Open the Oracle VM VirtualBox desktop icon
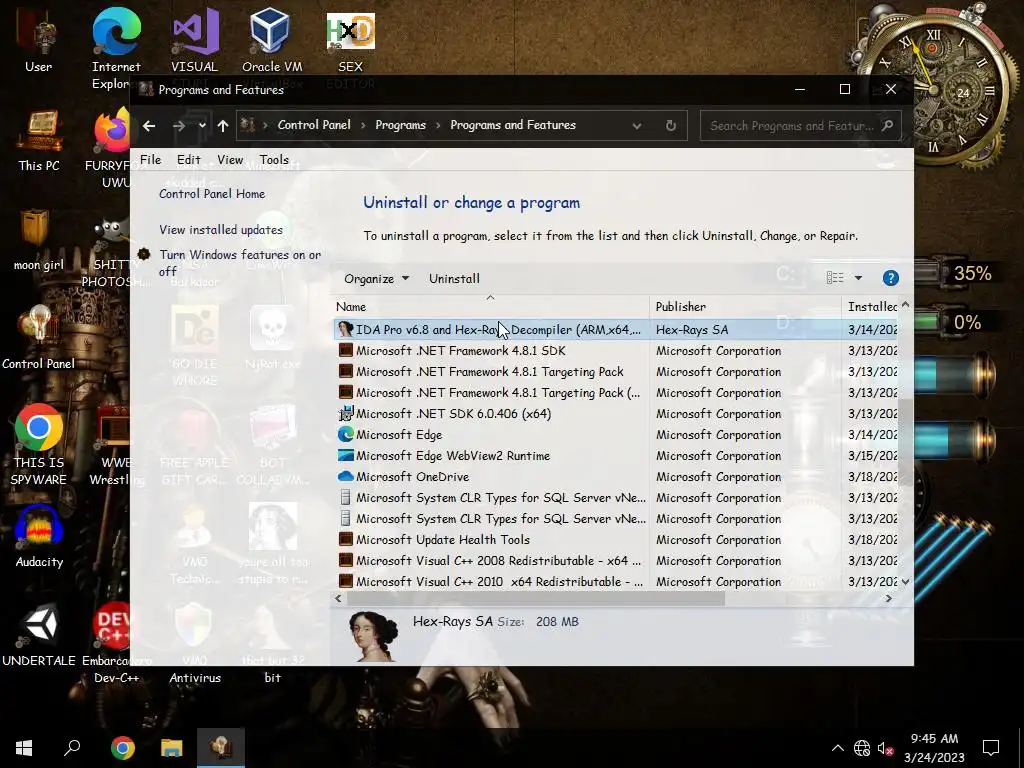Viewport: 1024px width, 768px height. pyautogui.click(x=272, y=40)
